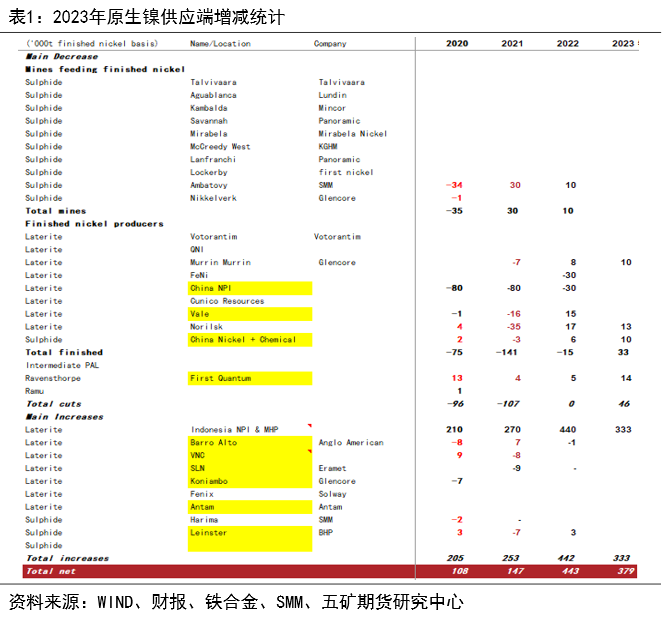Click the 'Total mines' row label

point(56,211)
